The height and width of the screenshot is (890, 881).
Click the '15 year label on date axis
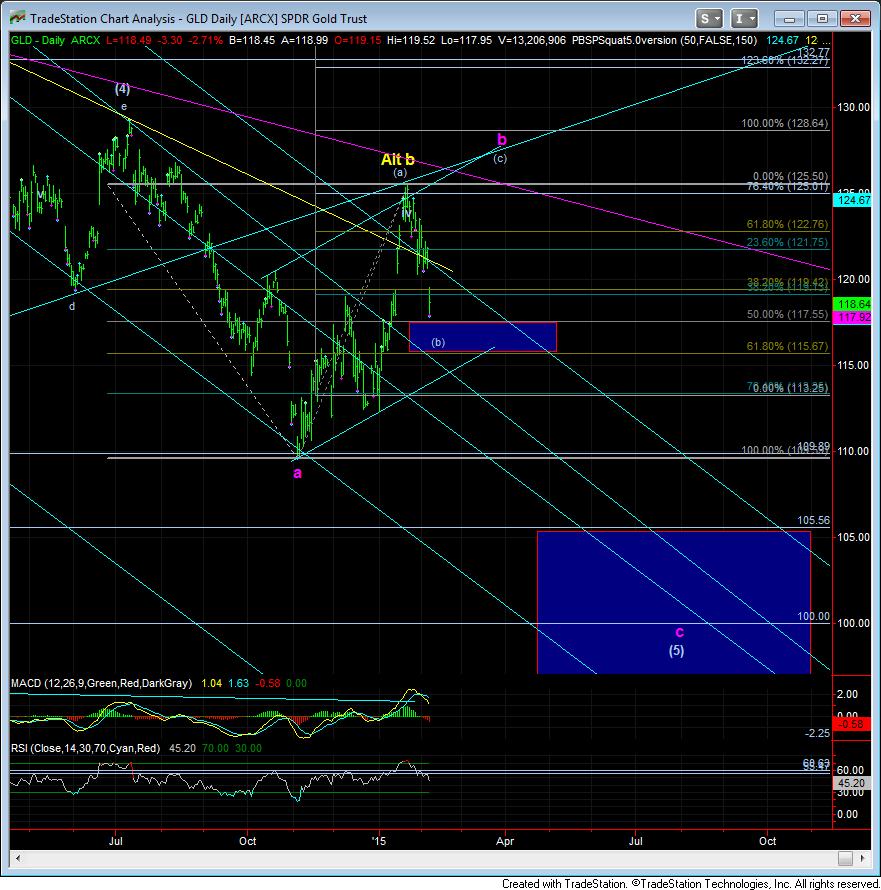(379, 841)
